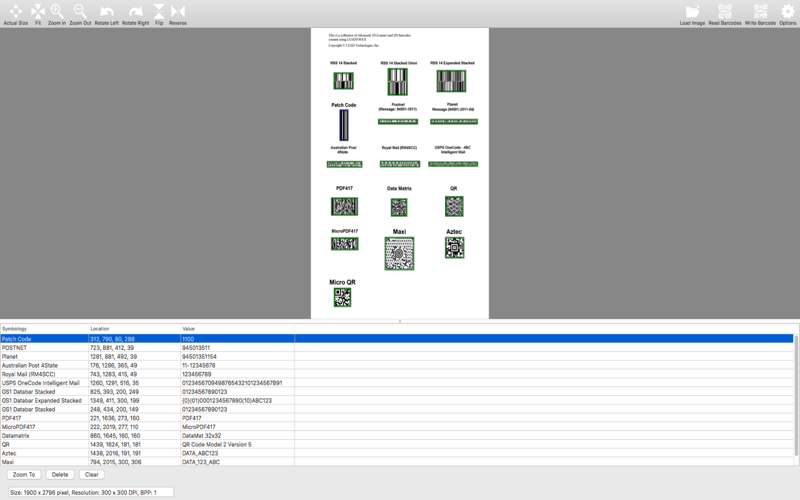Select the Actual Size toolbar icon
800x500 pixels.
(x=16, y=14)
